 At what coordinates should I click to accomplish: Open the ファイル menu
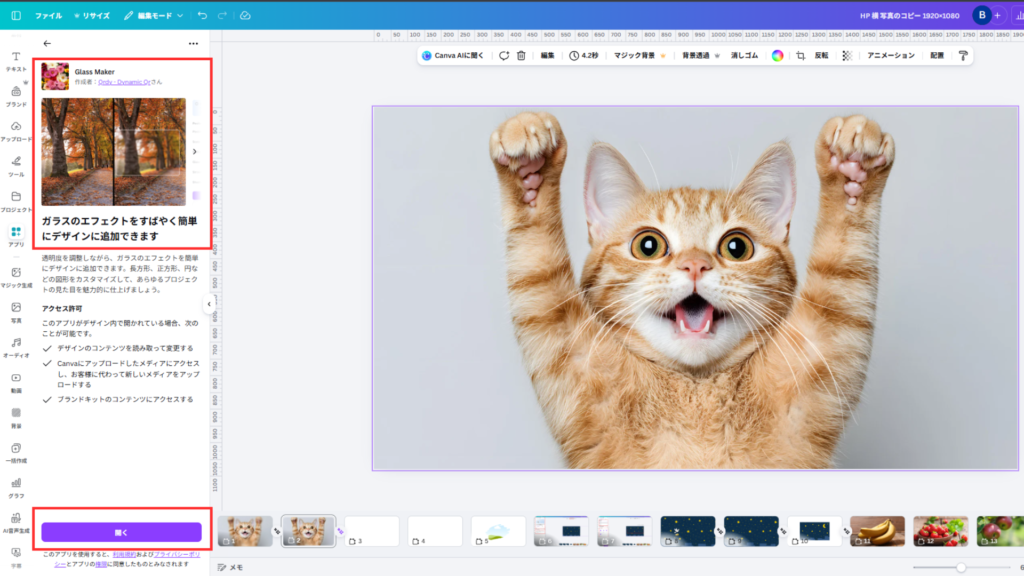(x=48, y=16)
